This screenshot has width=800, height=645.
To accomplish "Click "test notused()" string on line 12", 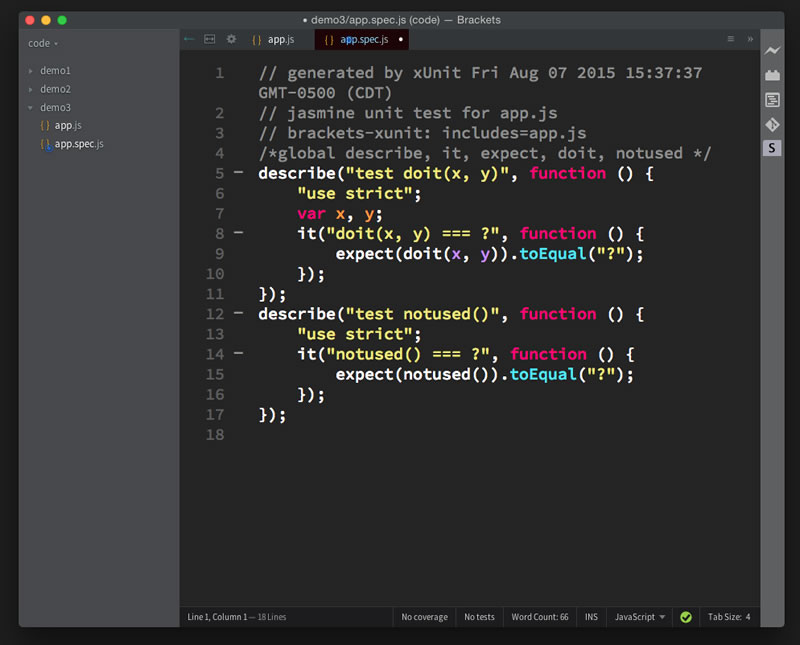I will [422, 314].
